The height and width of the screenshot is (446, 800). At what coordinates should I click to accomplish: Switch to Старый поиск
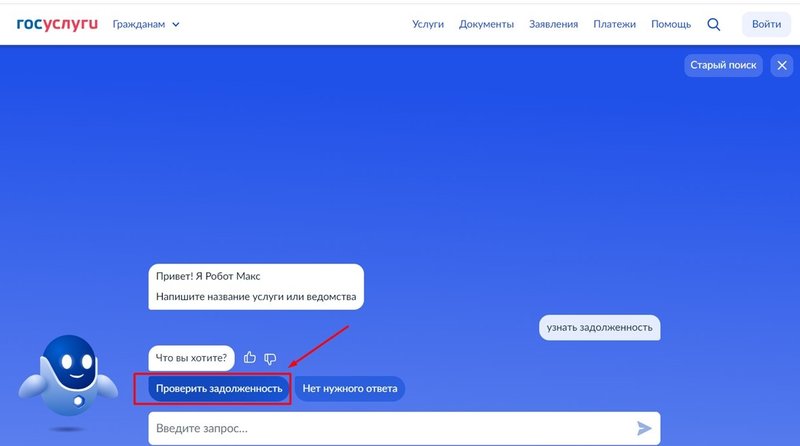[x=723, y=65]
